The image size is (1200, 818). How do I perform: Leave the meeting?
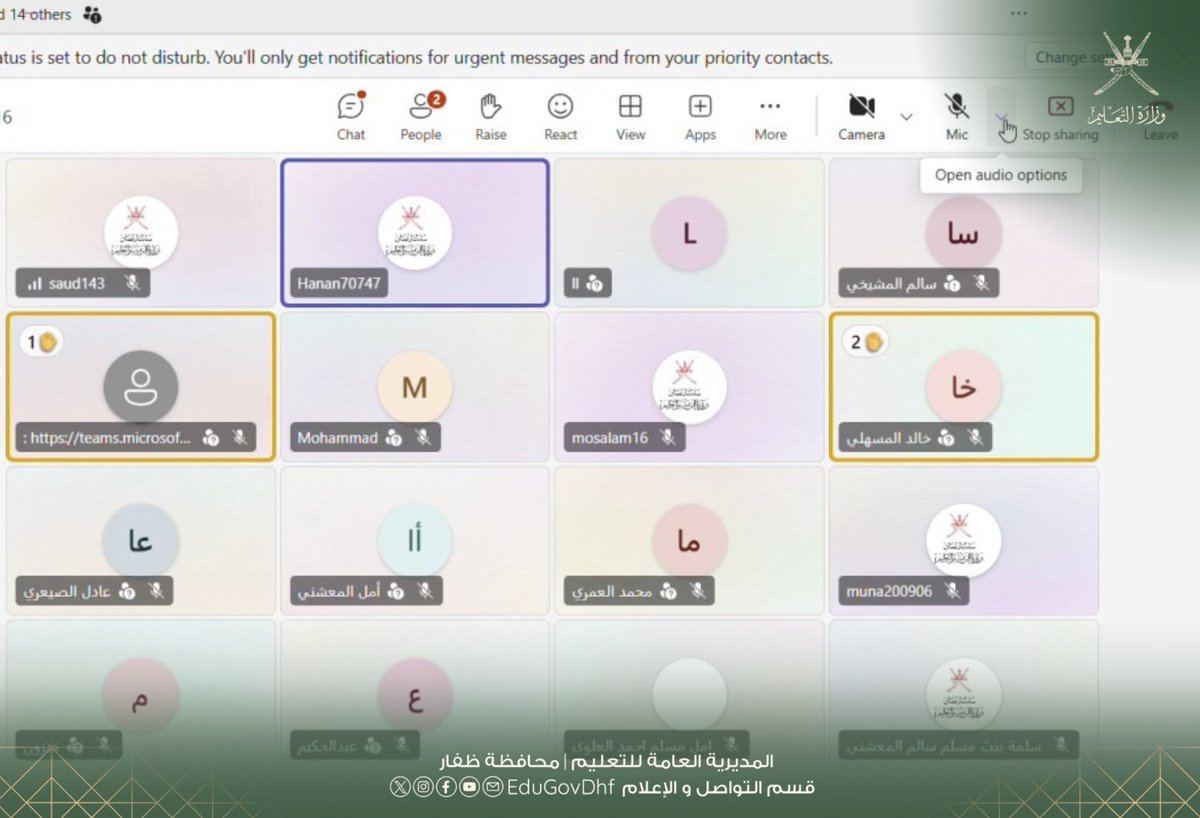tap(1160, 117)
